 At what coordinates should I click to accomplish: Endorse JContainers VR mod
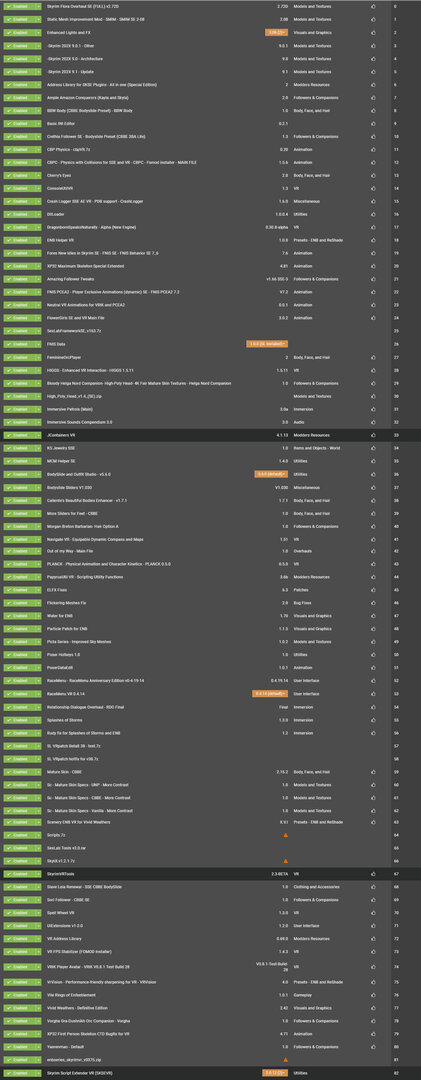[373, 435]
